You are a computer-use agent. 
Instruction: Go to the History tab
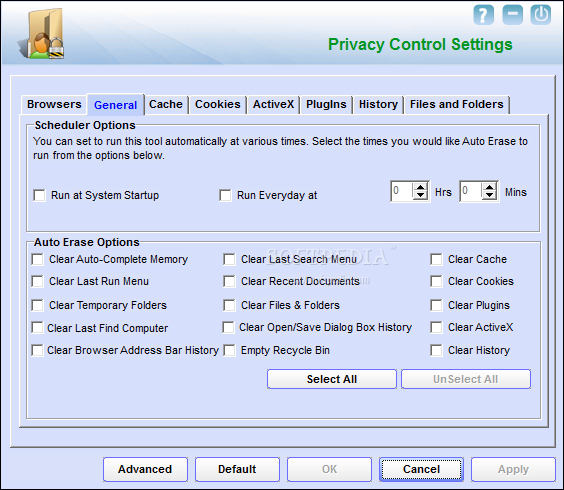(x=378, y=104)
